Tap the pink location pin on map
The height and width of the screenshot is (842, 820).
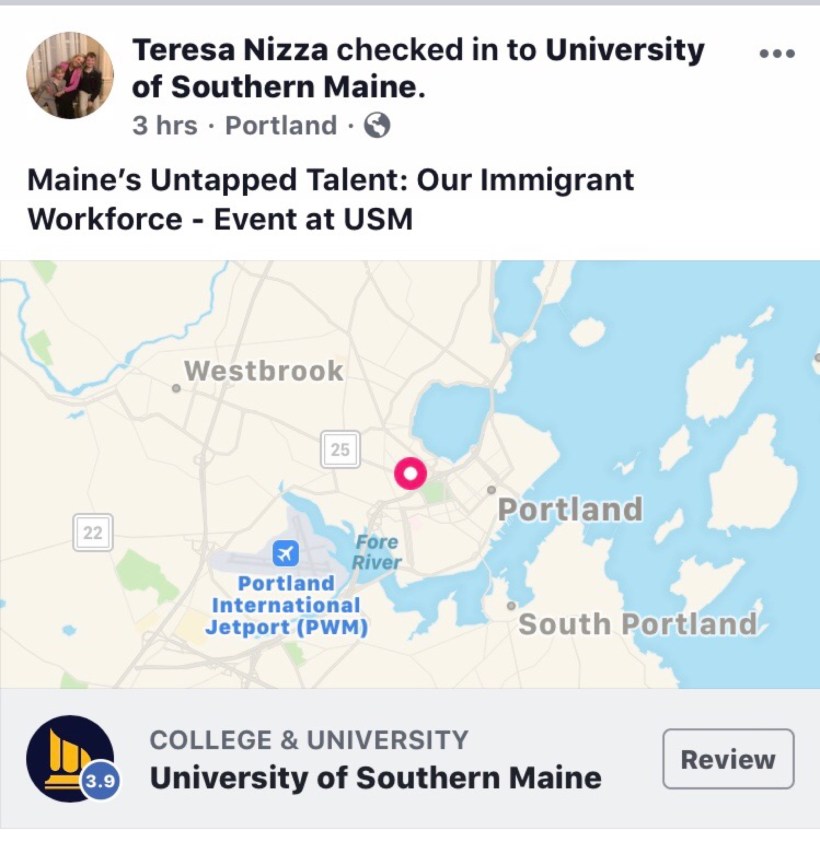pos(410,473)
